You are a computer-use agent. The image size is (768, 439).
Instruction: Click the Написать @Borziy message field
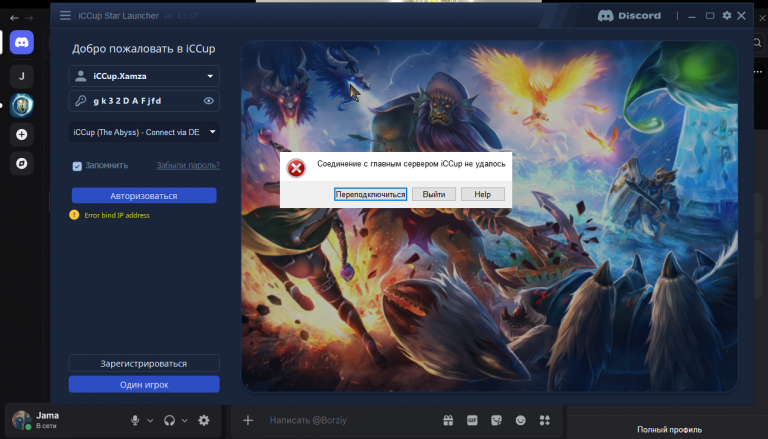(x=308, y=420)
